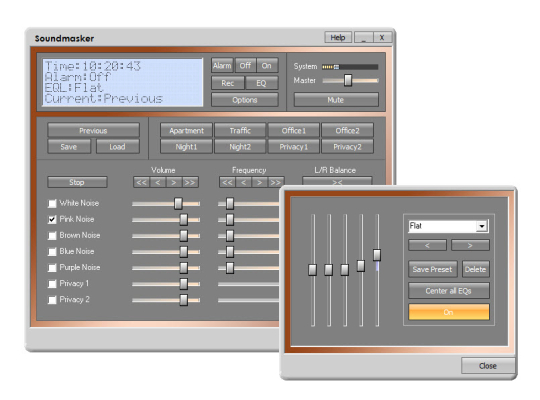Viewport: 540px width, 400px height.
Task: Click Center all EQs button
Action: [449, 291]
